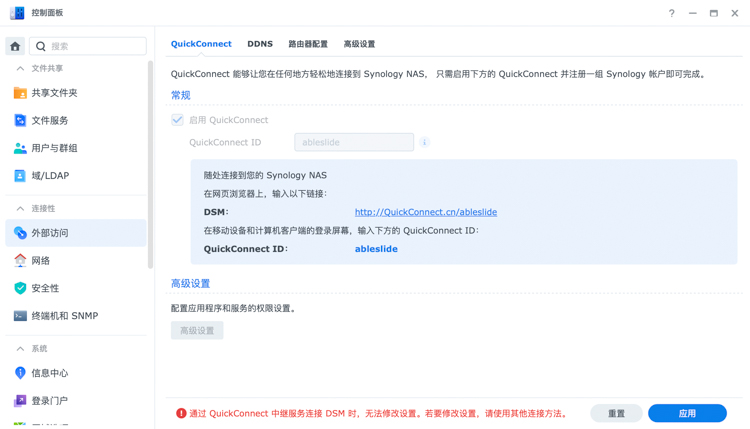
Task: Open help with the question mark icon
Action: tap(672, 13)
